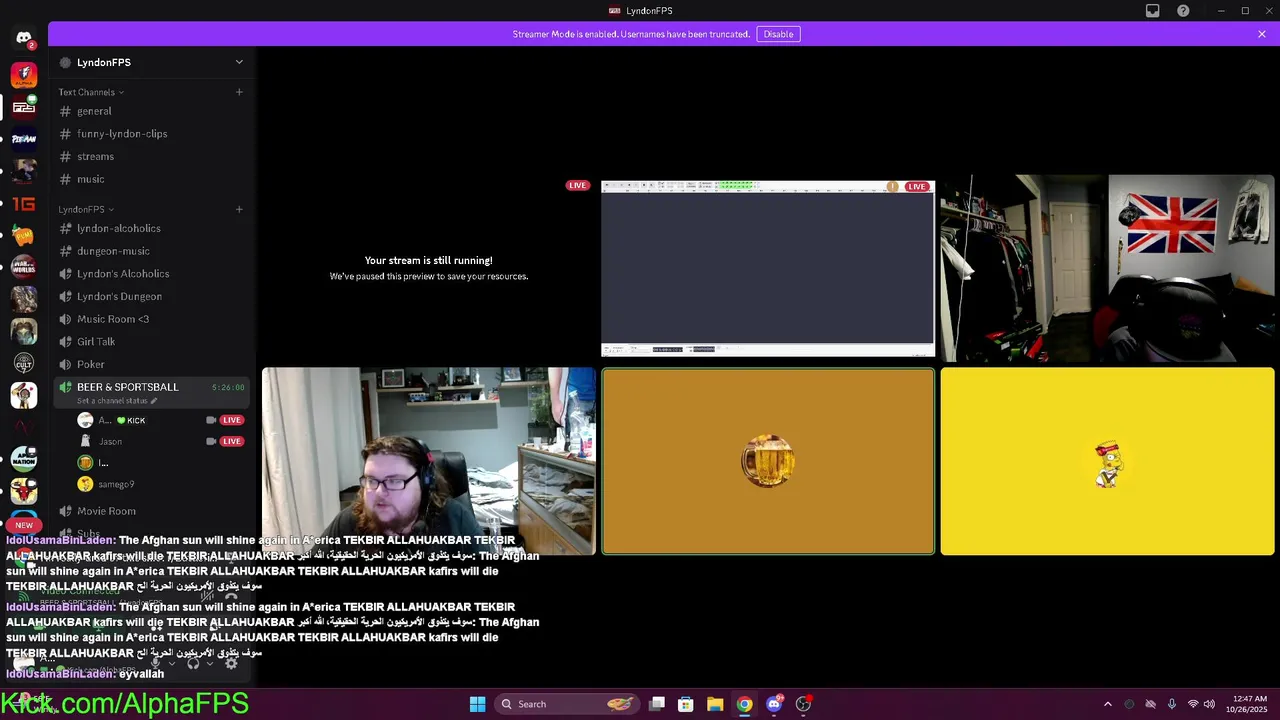Select the paused stream preview tile
The height and width of the screenshot is (720, 1280).
[429, 268]
